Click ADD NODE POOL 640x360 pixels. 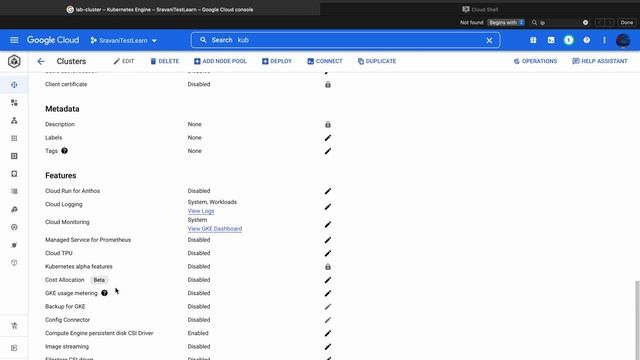(x=220, y=61)
